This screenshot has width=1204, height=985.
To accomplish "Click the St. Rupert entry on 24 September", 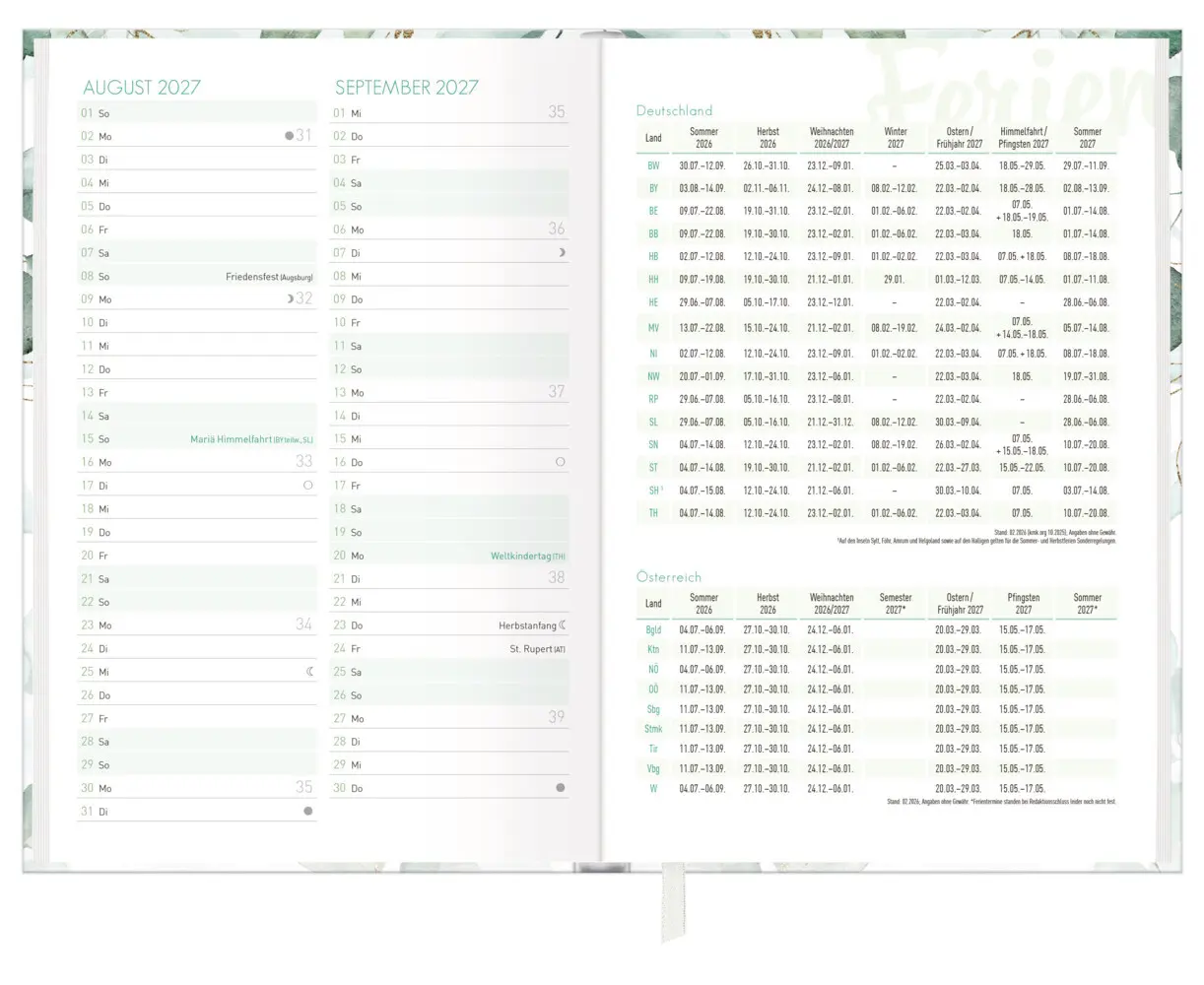I will tap(538, 649).
